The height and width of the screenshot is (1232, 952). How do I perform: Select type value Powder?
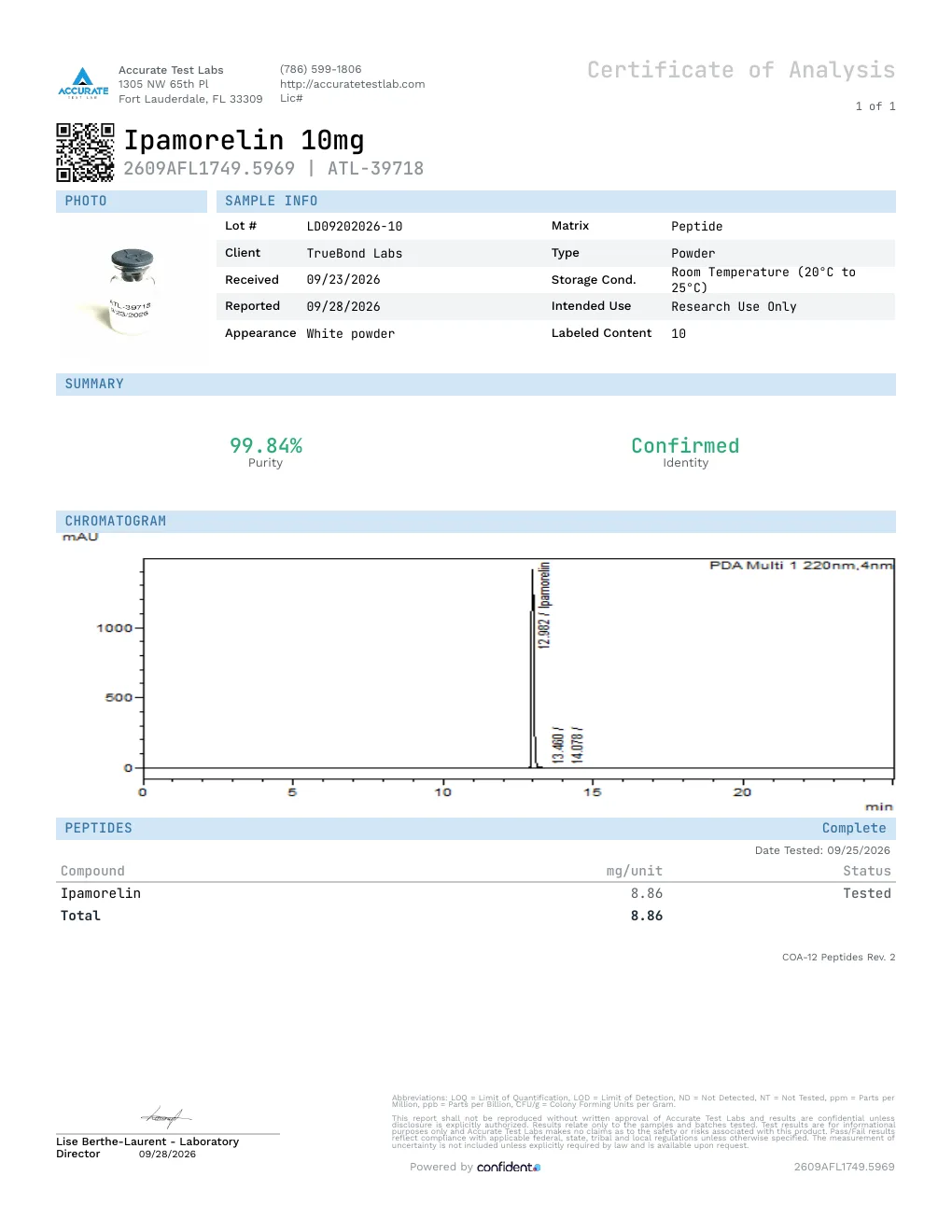(x=693, y=254)
